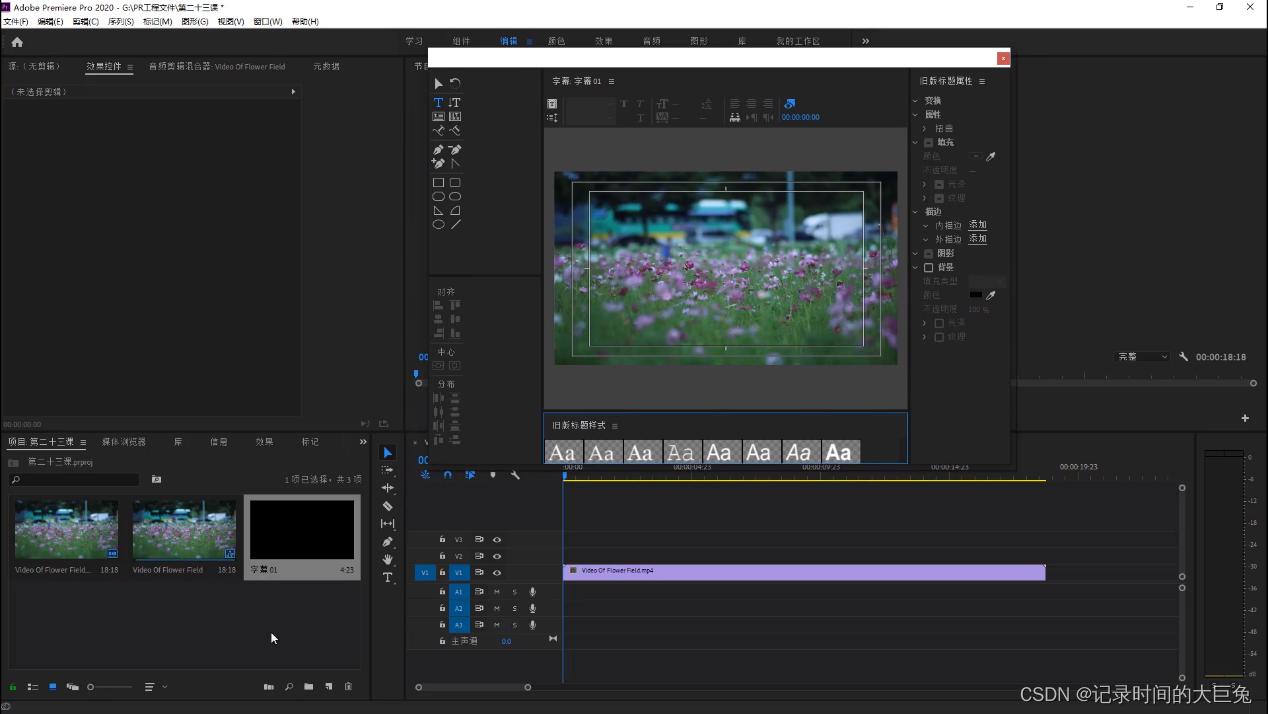Select the 字幕 01 thumbnail in Project panel
Image resolution: width=1268 pixels, height=714 pixels.
[302, 530]
